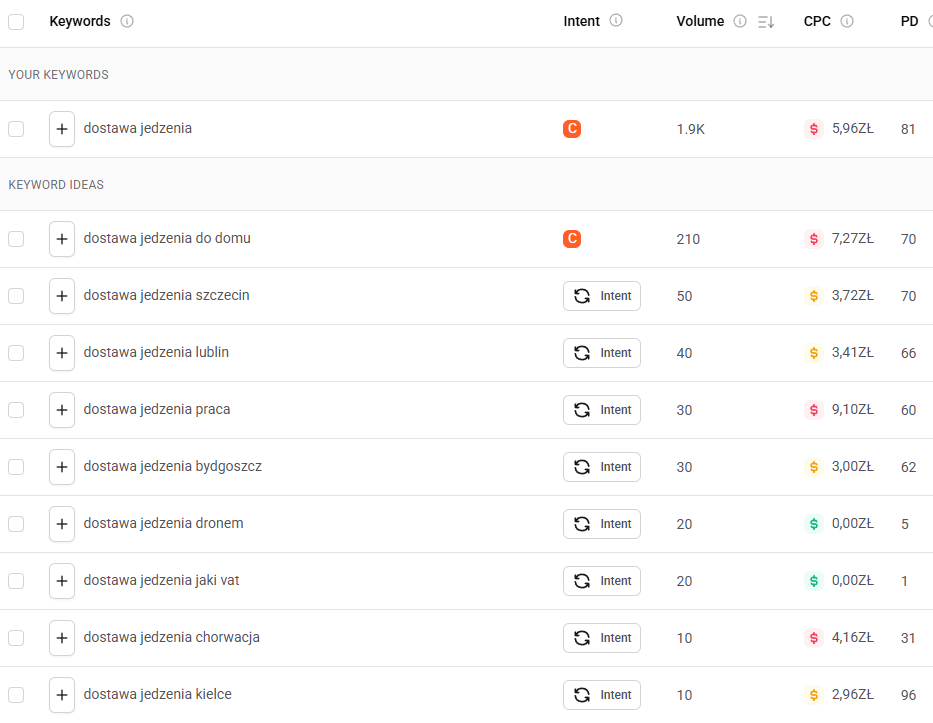The width and height of the screenshot is (933, 723).
Task: Click the info icon beside CPC header
Action: 847,21
